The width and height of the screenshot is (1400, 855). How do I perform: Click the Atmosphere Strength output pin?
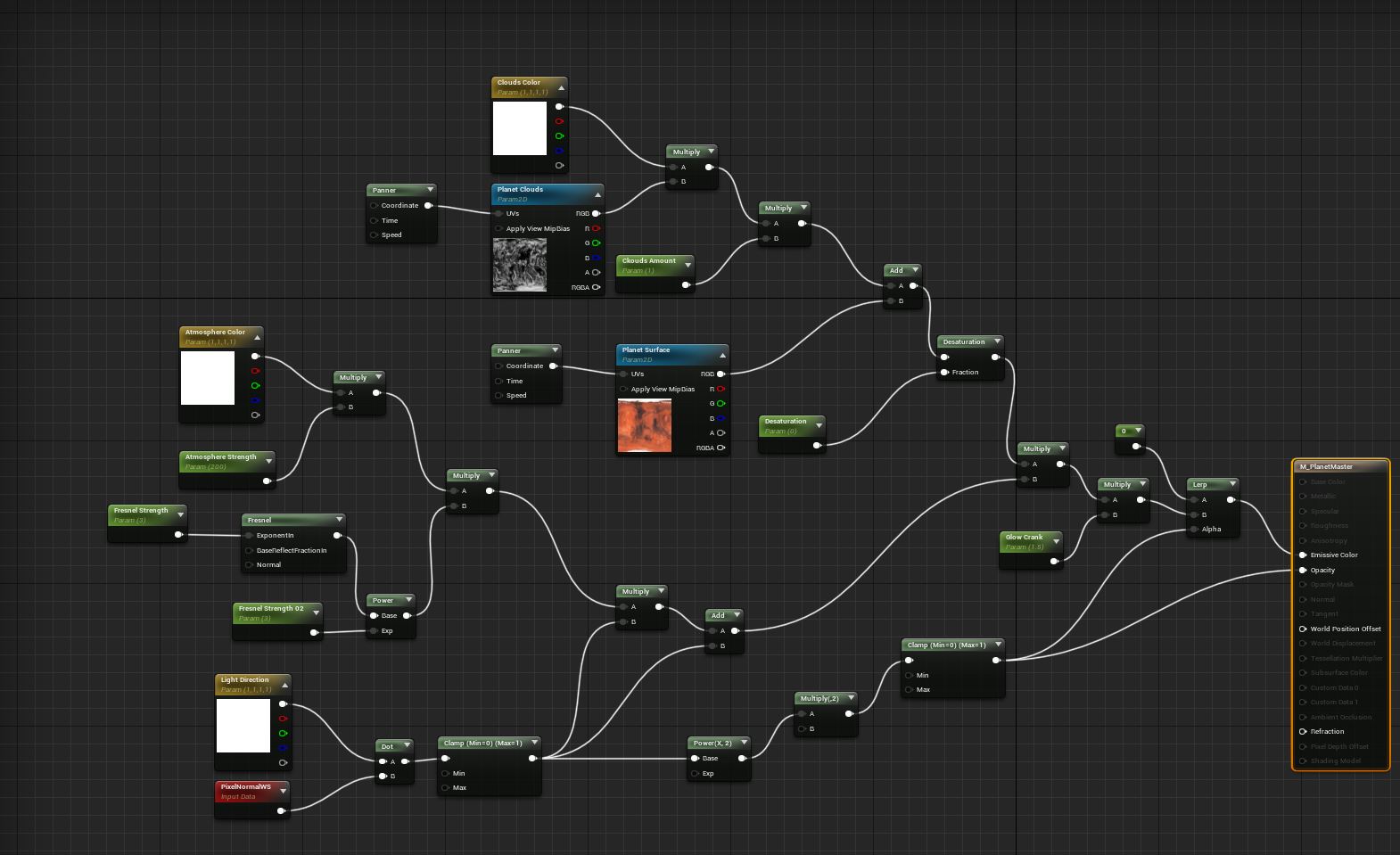coord(267,481)
